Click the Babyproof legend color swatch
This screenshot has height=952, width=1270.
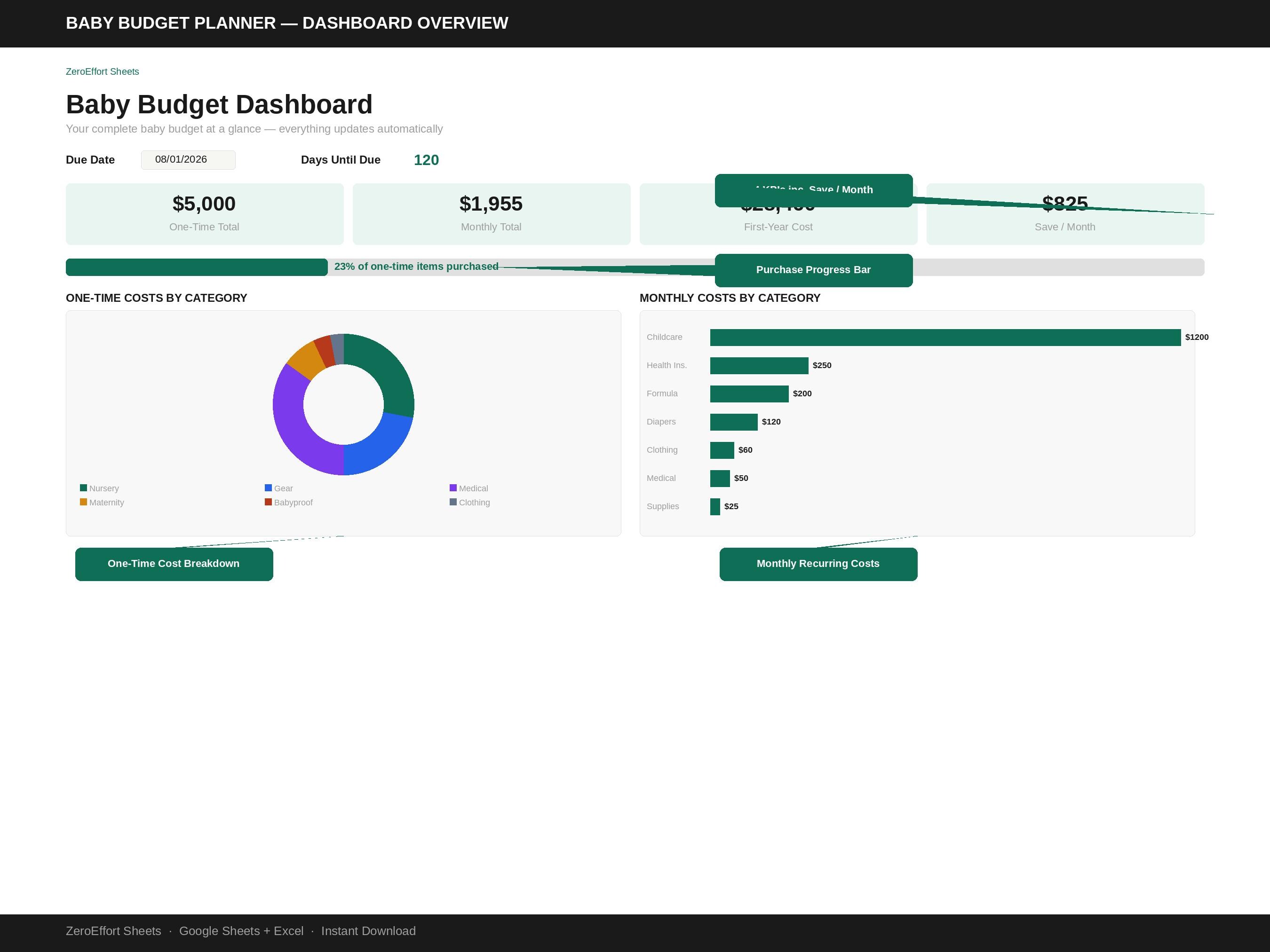268,502
